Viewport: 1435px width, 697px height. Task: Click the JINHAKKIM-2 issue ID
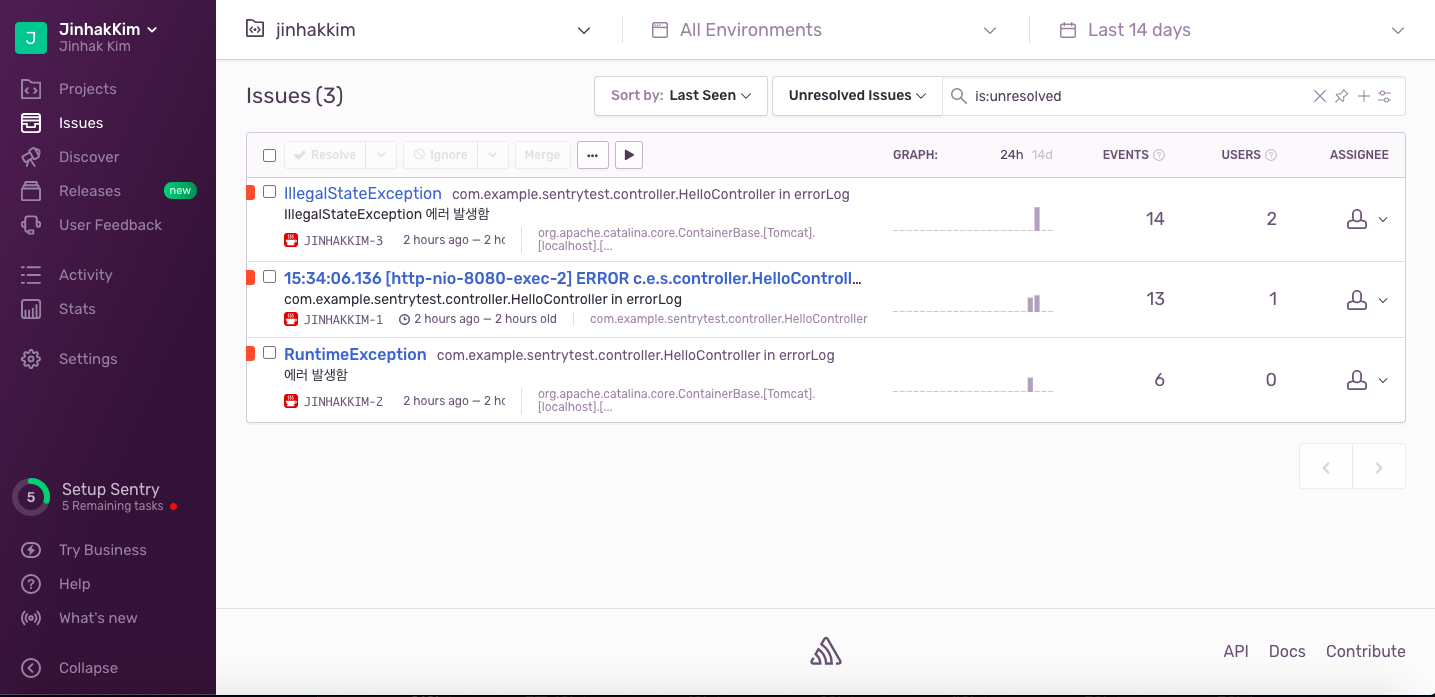(343, 401)
